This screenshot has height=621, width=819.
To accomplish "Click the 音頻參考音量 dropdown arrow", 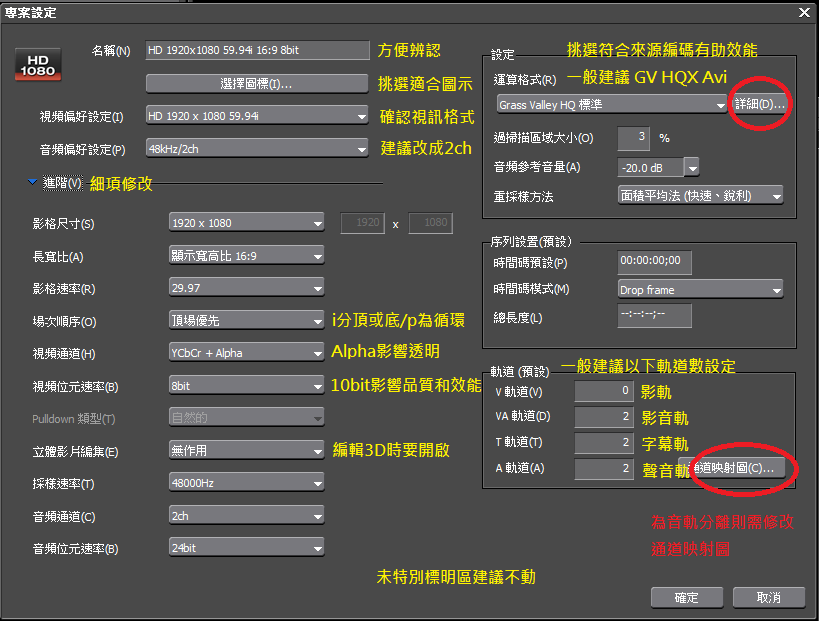I will click(691, 167).
